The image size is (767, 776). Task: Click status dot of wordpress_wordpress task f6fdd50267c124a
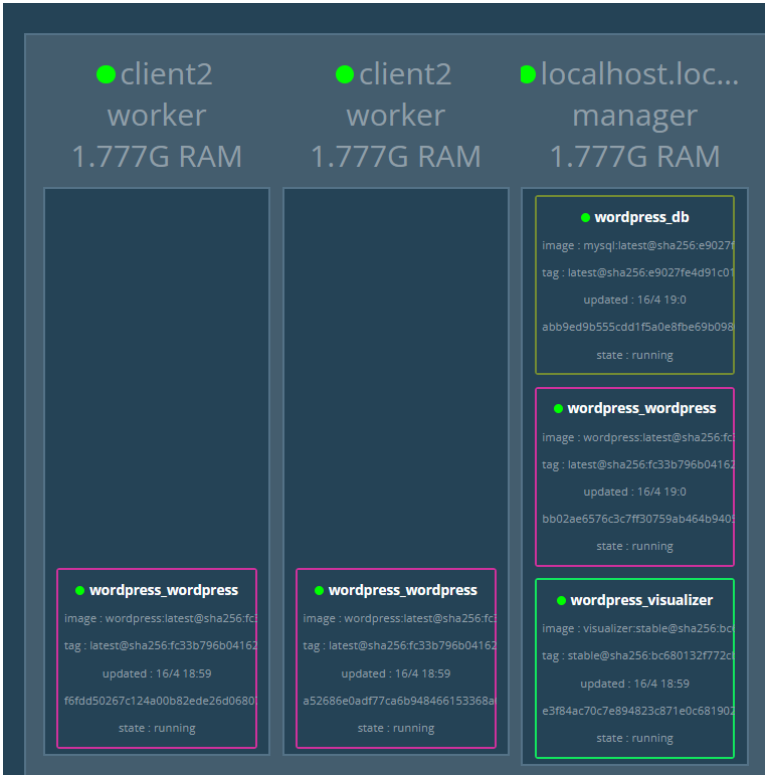click(x=80, y=590)
